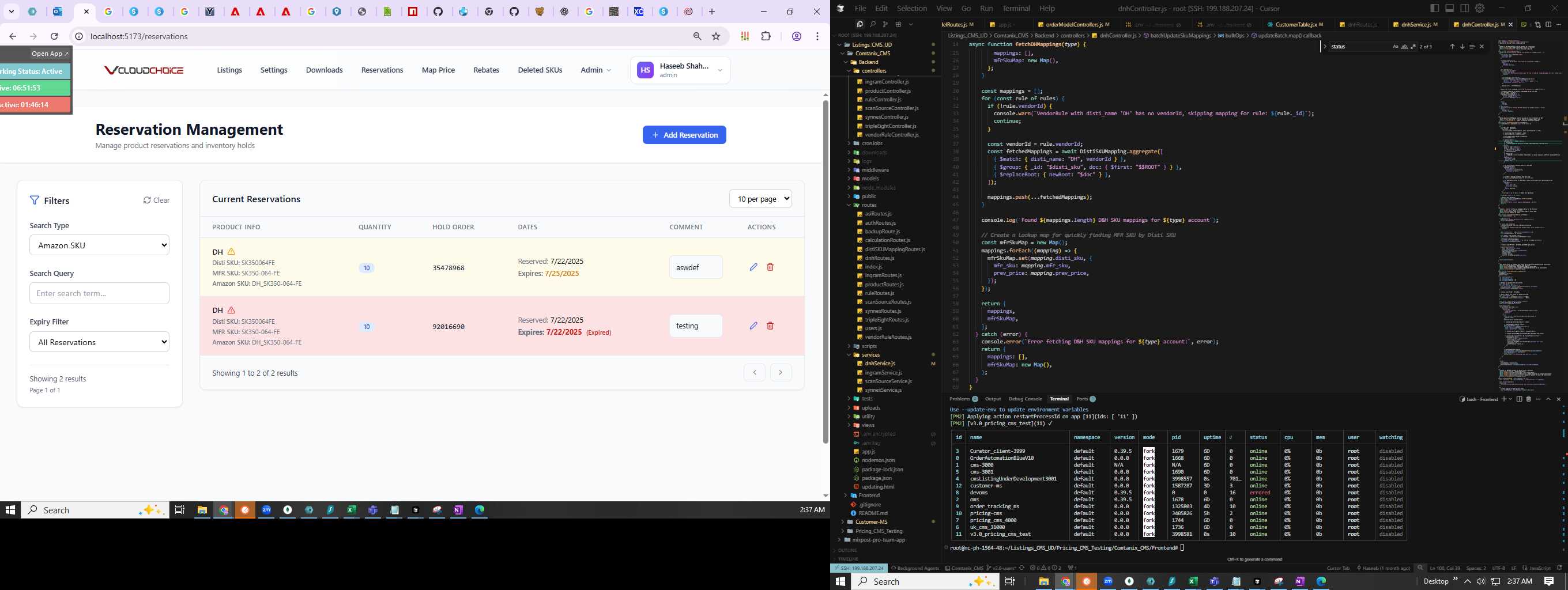Viewport: 1568px width, 590px height.
Task: Toggle Use Regular Expression in find widget
Action: pyautogui.click(x=1413, y=47)
